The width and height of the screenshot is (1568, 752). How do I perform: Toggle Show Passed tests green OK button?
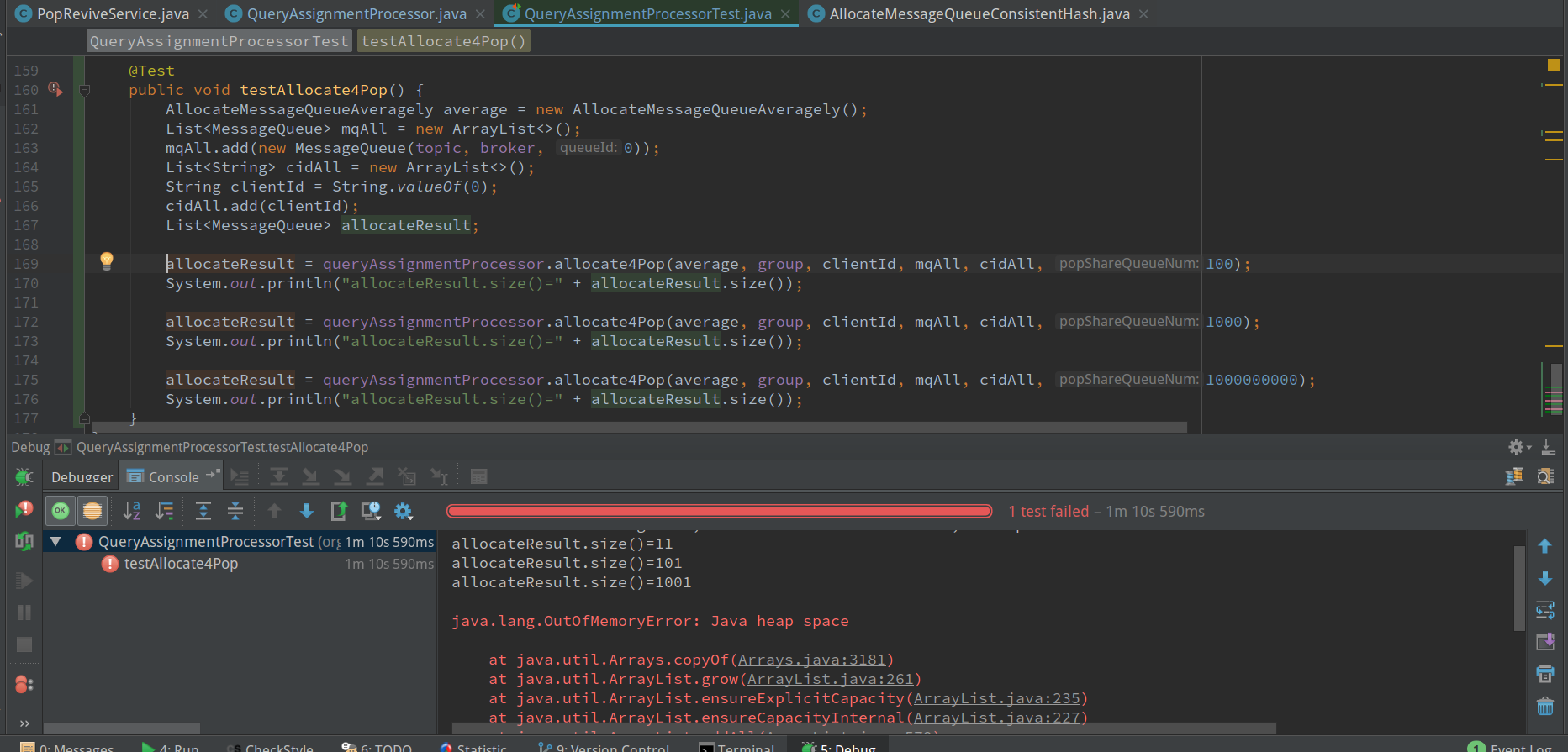(x=60, y=510)
